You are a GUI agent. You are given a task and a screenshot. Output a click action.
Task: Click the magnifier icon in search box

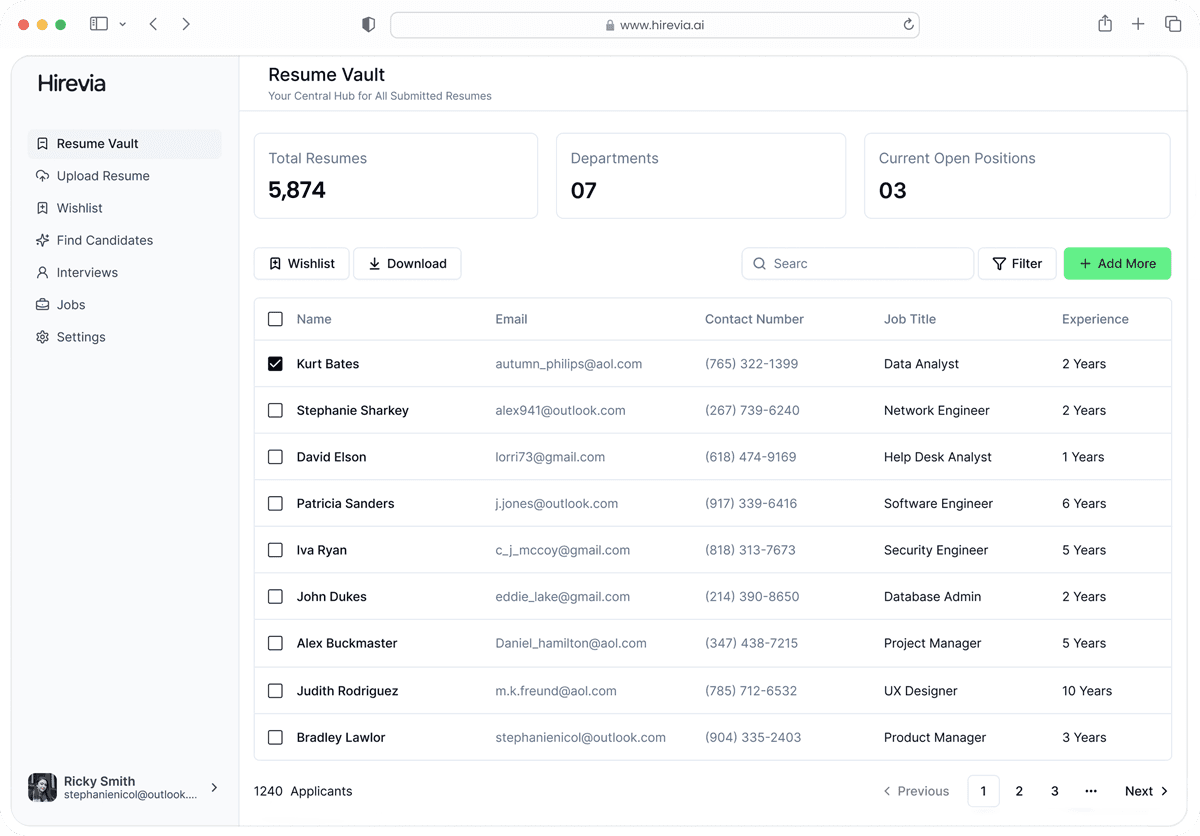click(x=760, y=264)
